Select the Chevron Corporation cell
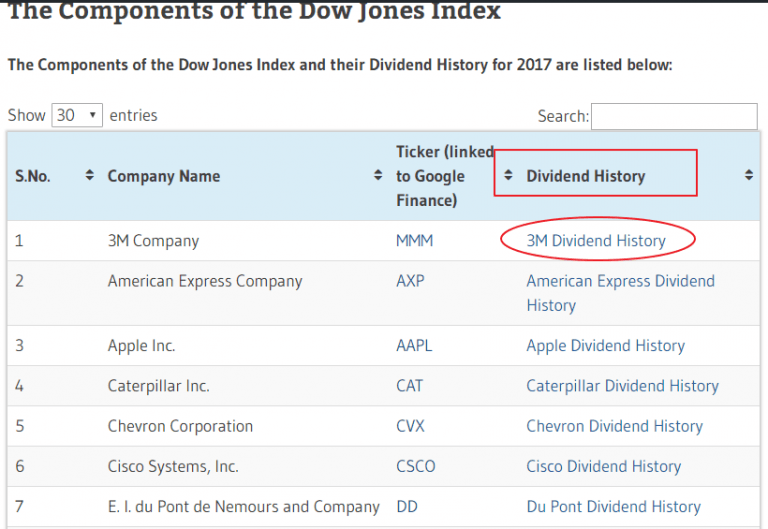768x529 pixels. click(180, 426)
